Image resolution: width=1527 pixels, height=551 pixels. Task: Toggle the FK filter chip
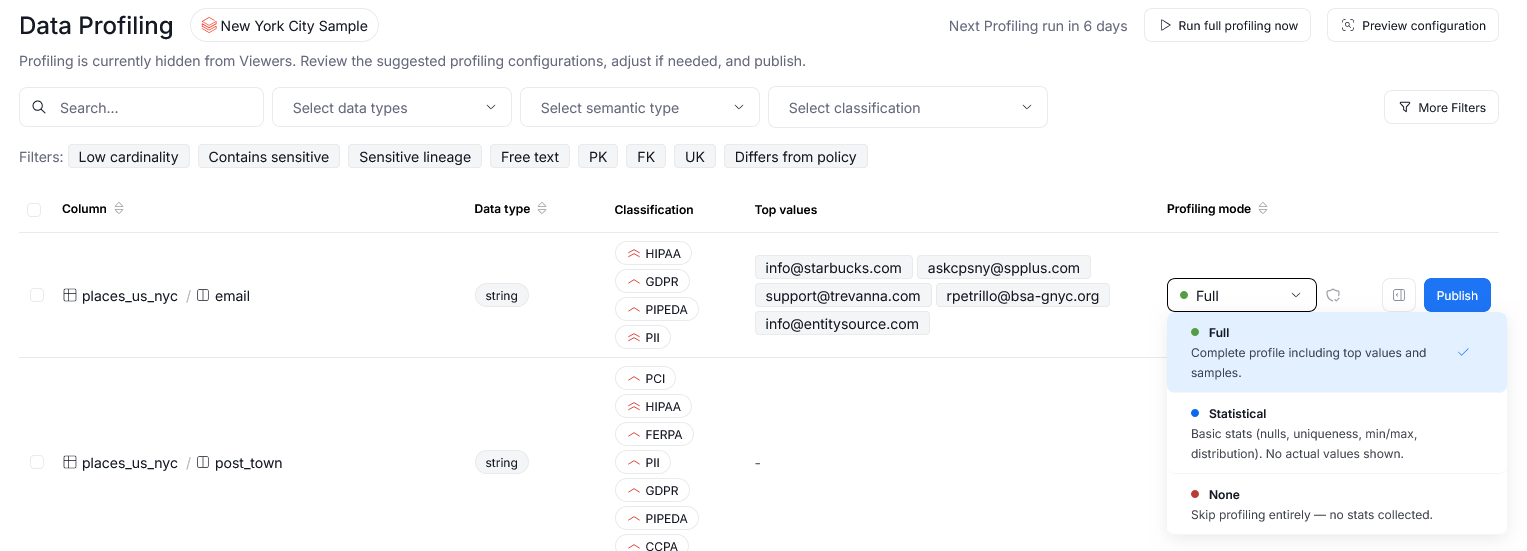tap(646, 156)
